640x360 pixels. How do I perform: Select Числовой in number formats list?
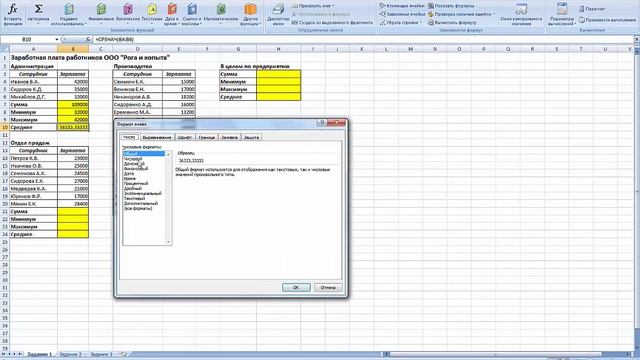(133, 158)
